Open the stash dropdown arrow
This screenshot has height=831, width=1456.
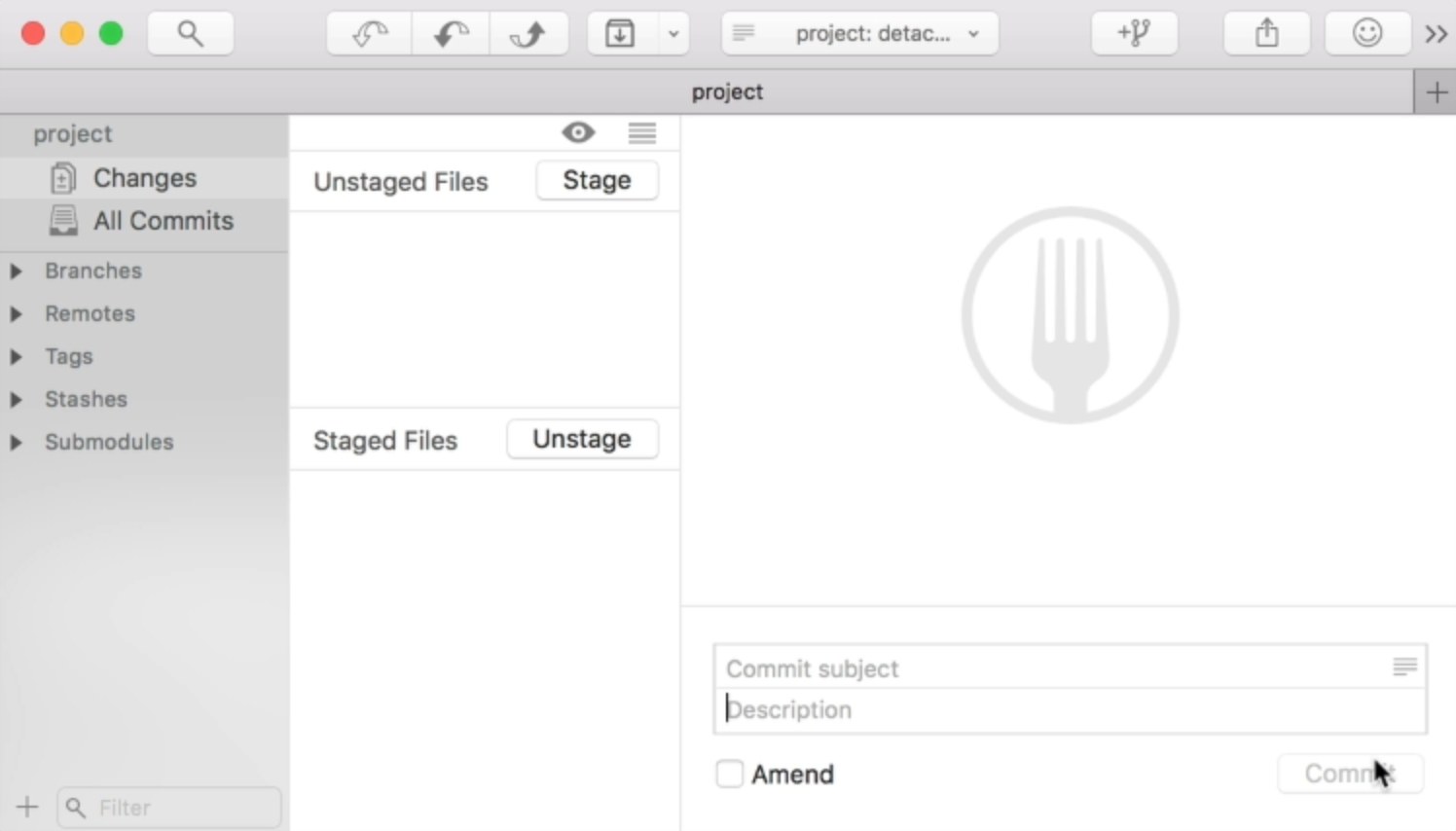(673, 34)
